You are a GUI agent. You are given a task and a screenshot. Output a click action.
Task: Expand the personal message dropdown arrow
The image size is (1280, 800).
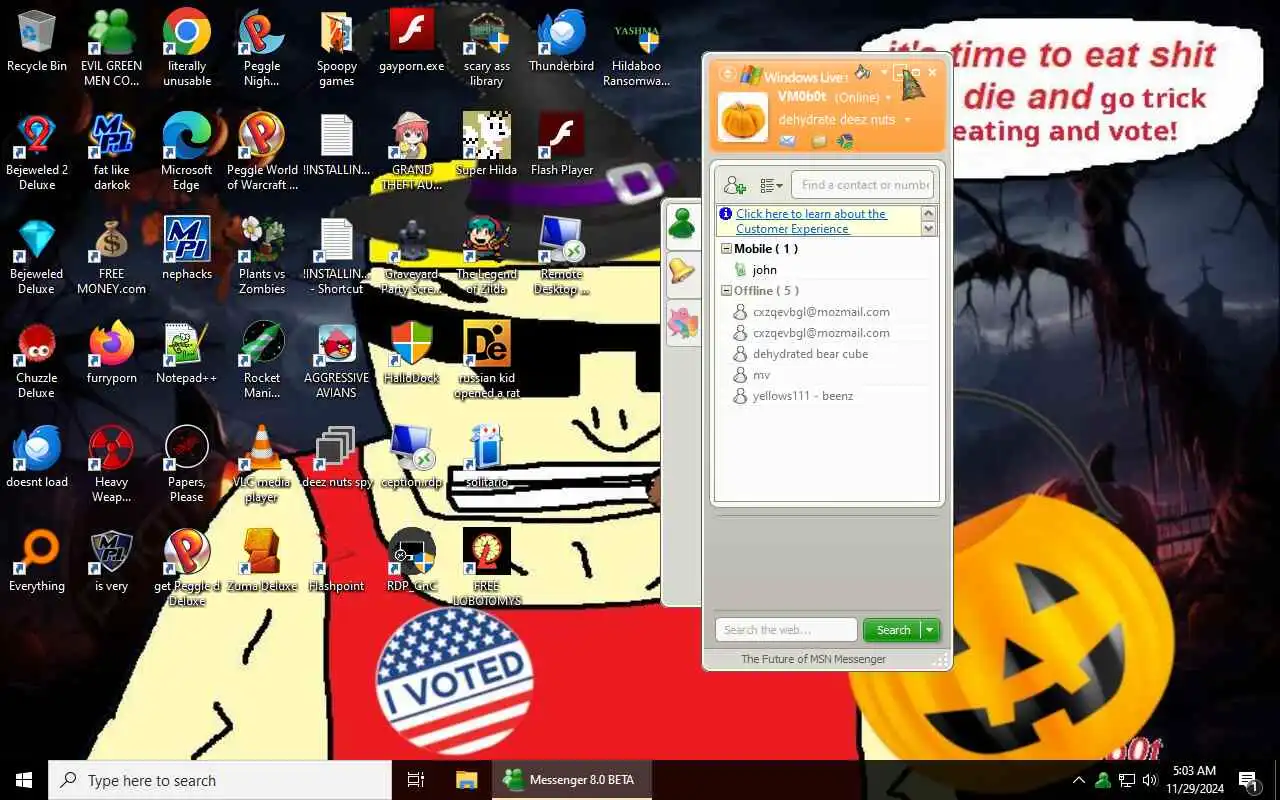(908, 120)
